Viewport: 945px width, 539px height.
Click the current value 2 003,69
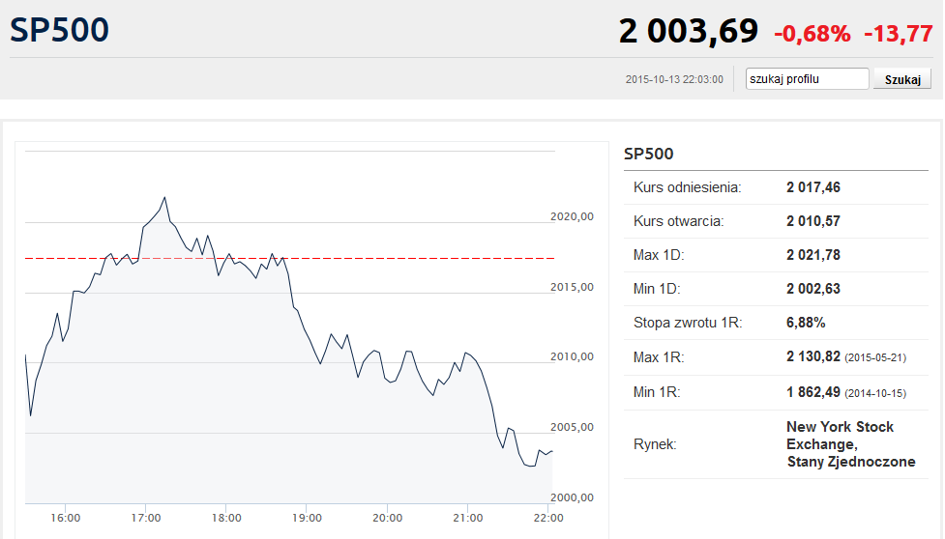click(x=688, y=31)
